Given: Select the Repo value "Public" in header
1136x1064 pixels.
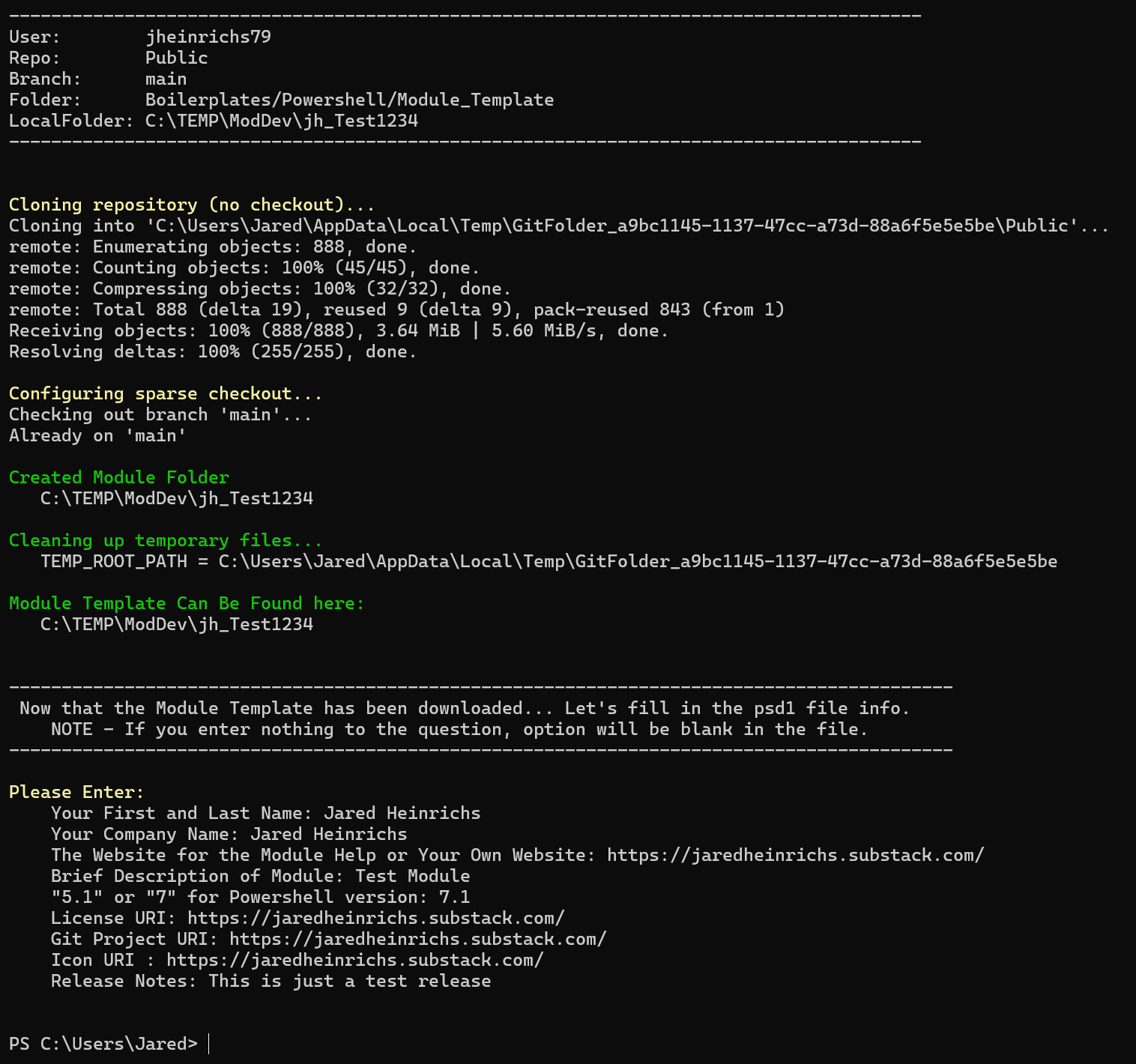Looking at the screenshot, I should [x=177, y=58].
